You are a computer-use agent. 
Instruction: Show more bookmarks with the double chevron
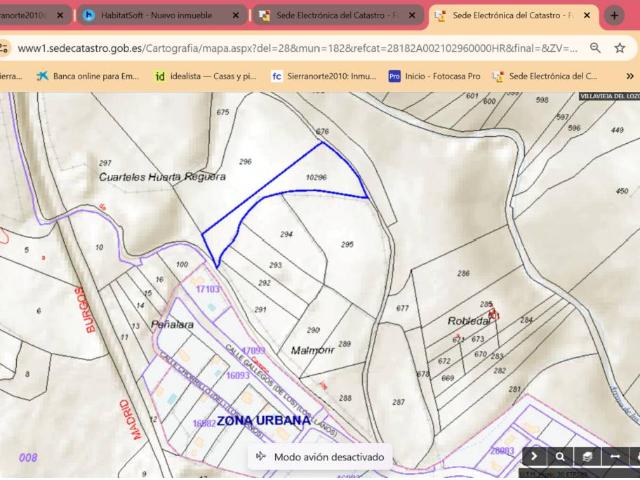pyautogui.click(x=630, y=76)
